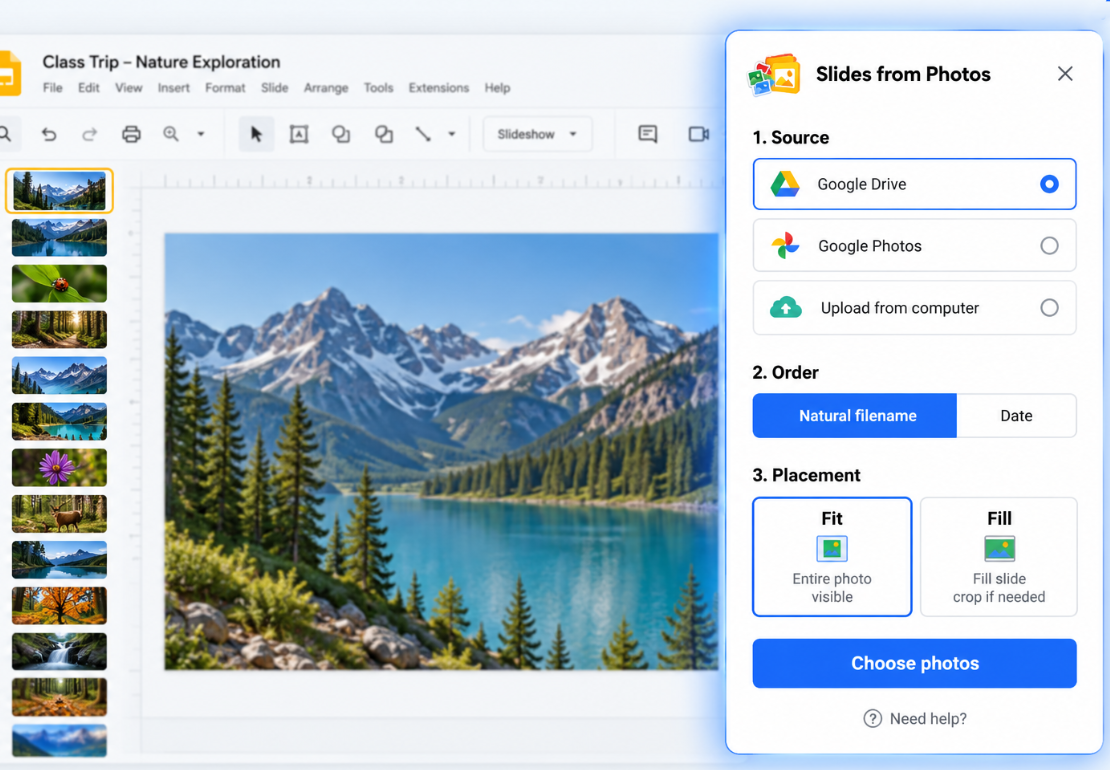The height and width of the screenshot is (770, 1110).
Task: Select the purple flower slide thumbnail
Action: (x=59, y=467)
